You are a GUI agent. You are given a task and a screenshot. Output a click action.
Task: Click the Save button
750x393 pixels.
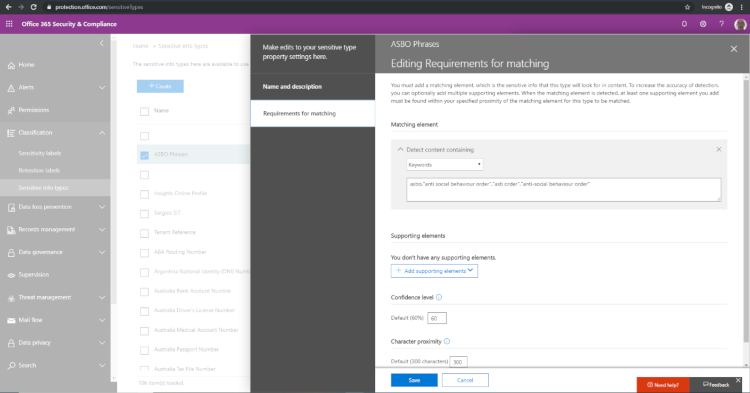414,380
